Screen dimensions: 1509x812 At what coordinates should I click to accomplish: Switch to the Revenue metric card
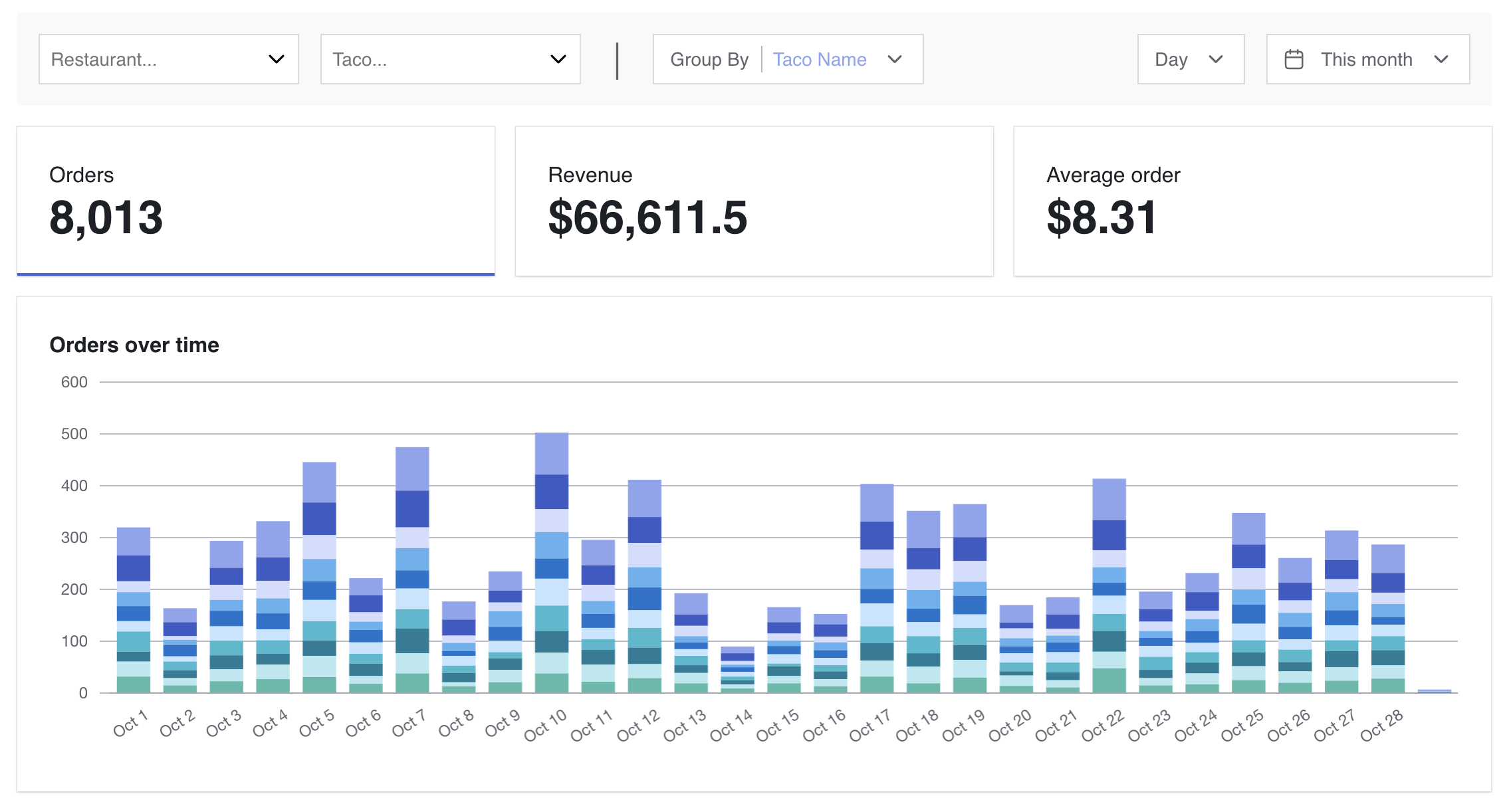[754, 201]
